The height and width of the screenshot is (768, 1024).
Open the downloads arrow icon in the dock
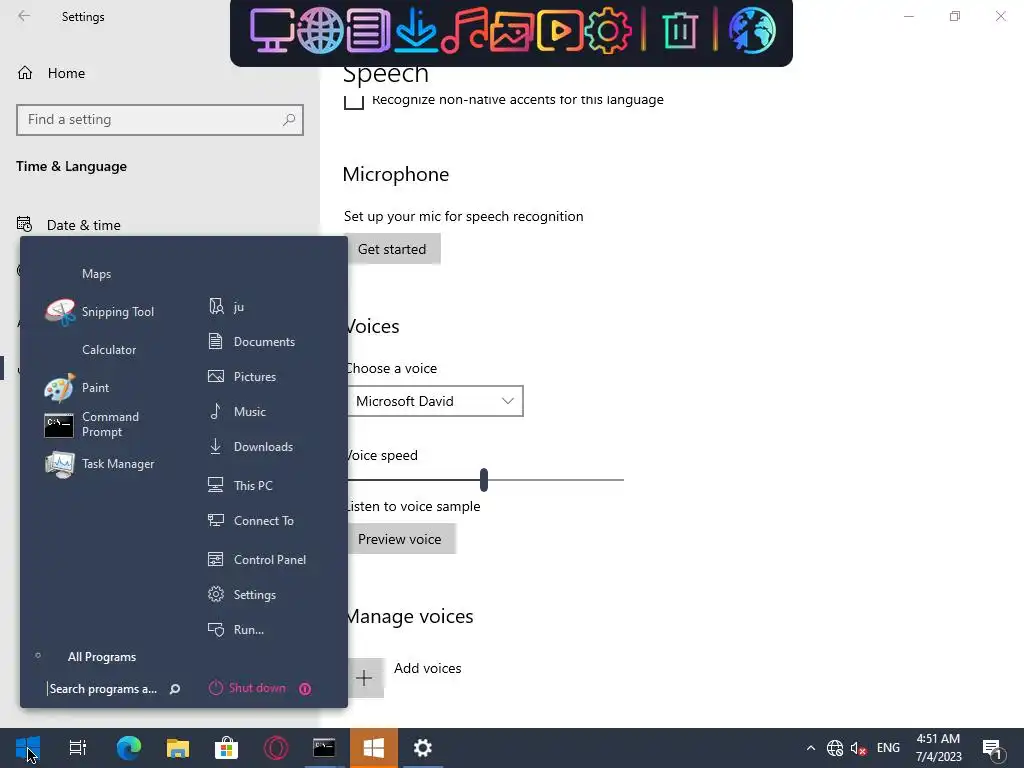(x=416, y=30)
